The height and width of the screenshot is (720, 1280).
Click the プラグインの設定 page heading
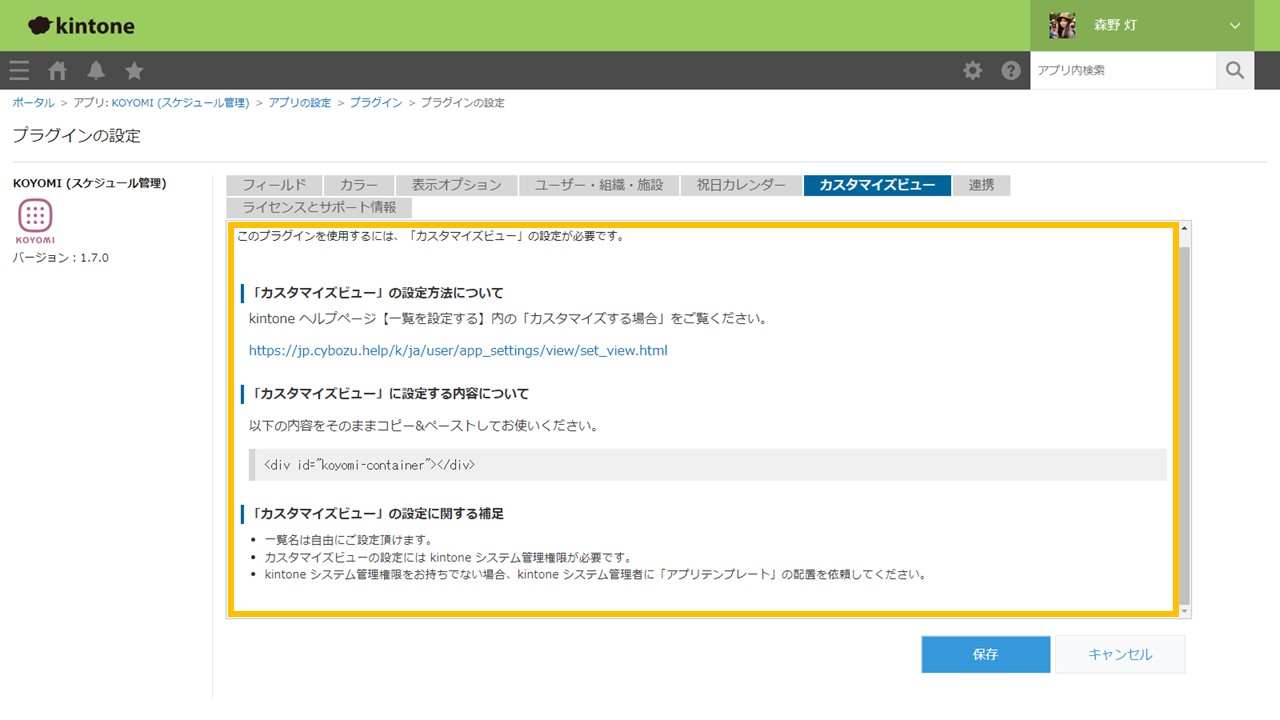coord(77,135)
